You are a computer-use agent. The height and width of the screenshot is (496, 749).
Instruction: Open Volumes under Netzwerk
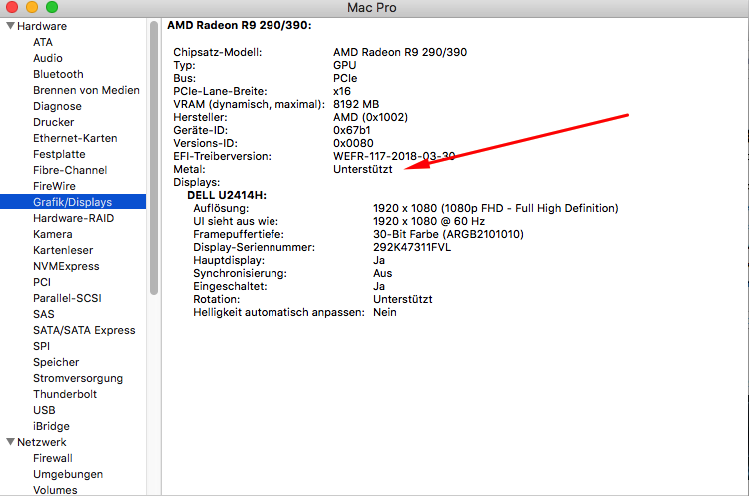click(55, 490)
